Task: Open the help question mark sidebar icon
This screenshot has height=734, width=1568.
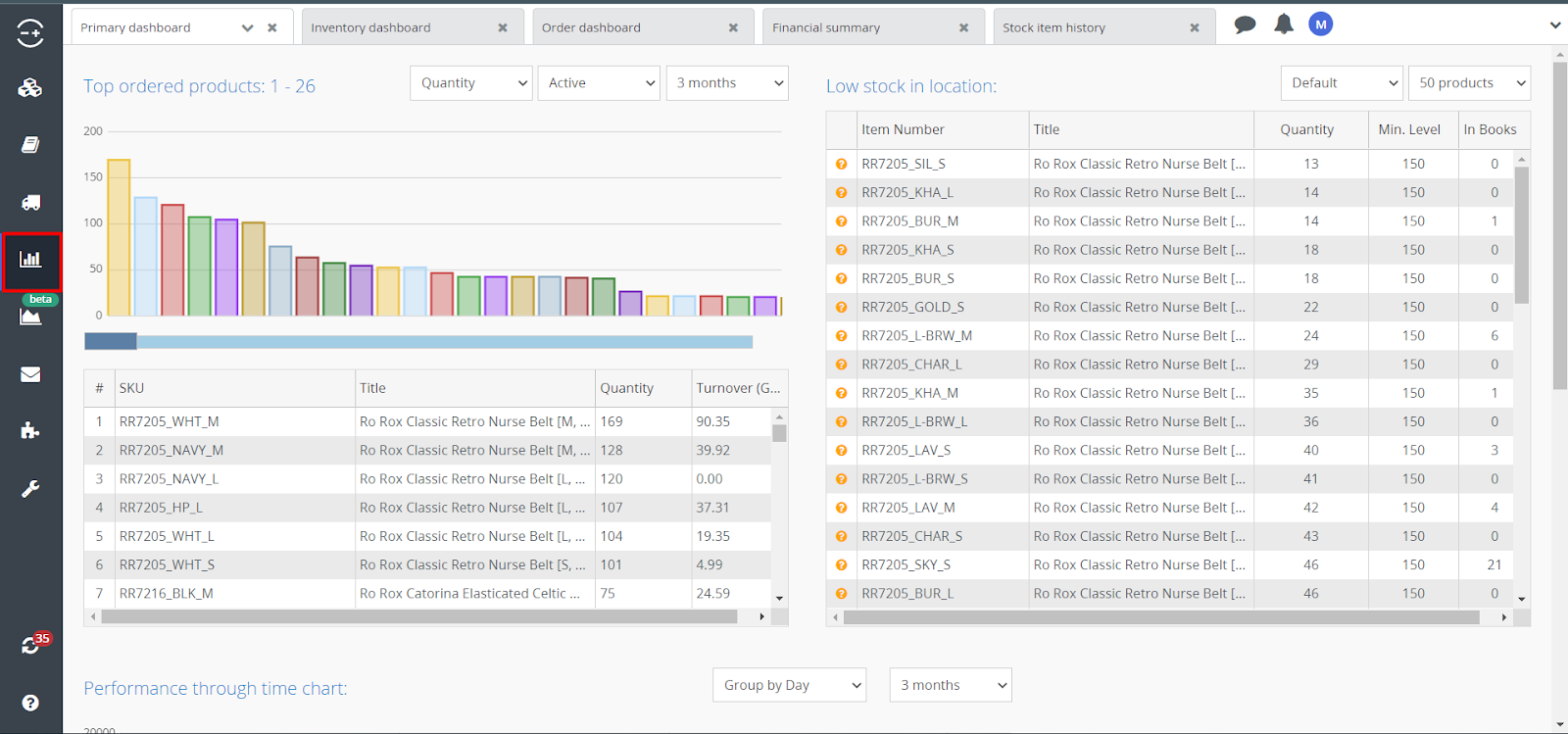Action: pos(30,703)
